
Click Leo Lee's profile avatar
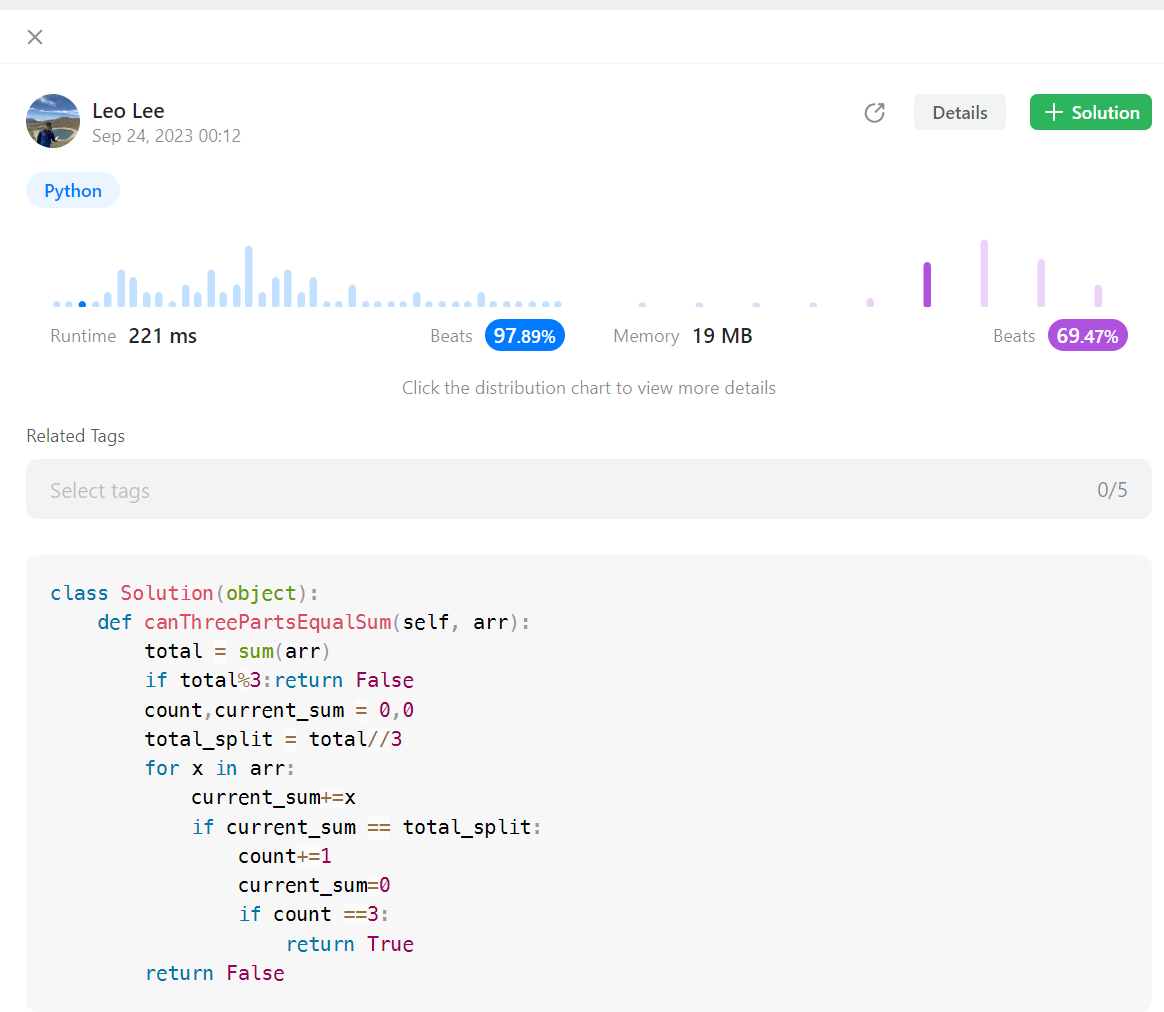(x=52, y=121)
